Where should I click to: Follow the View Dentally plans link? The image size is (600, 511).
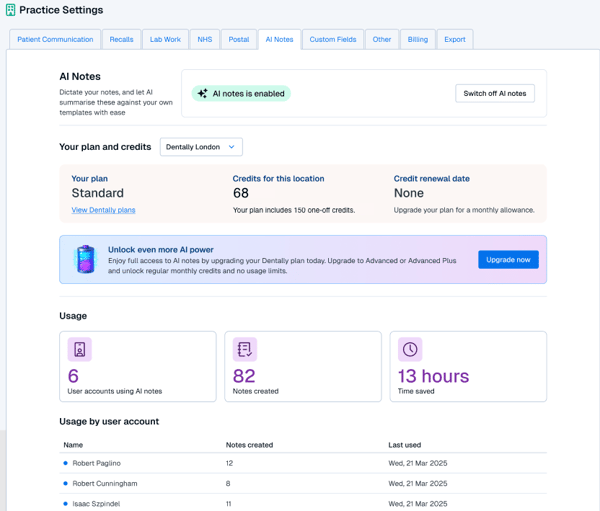[103, 210]
